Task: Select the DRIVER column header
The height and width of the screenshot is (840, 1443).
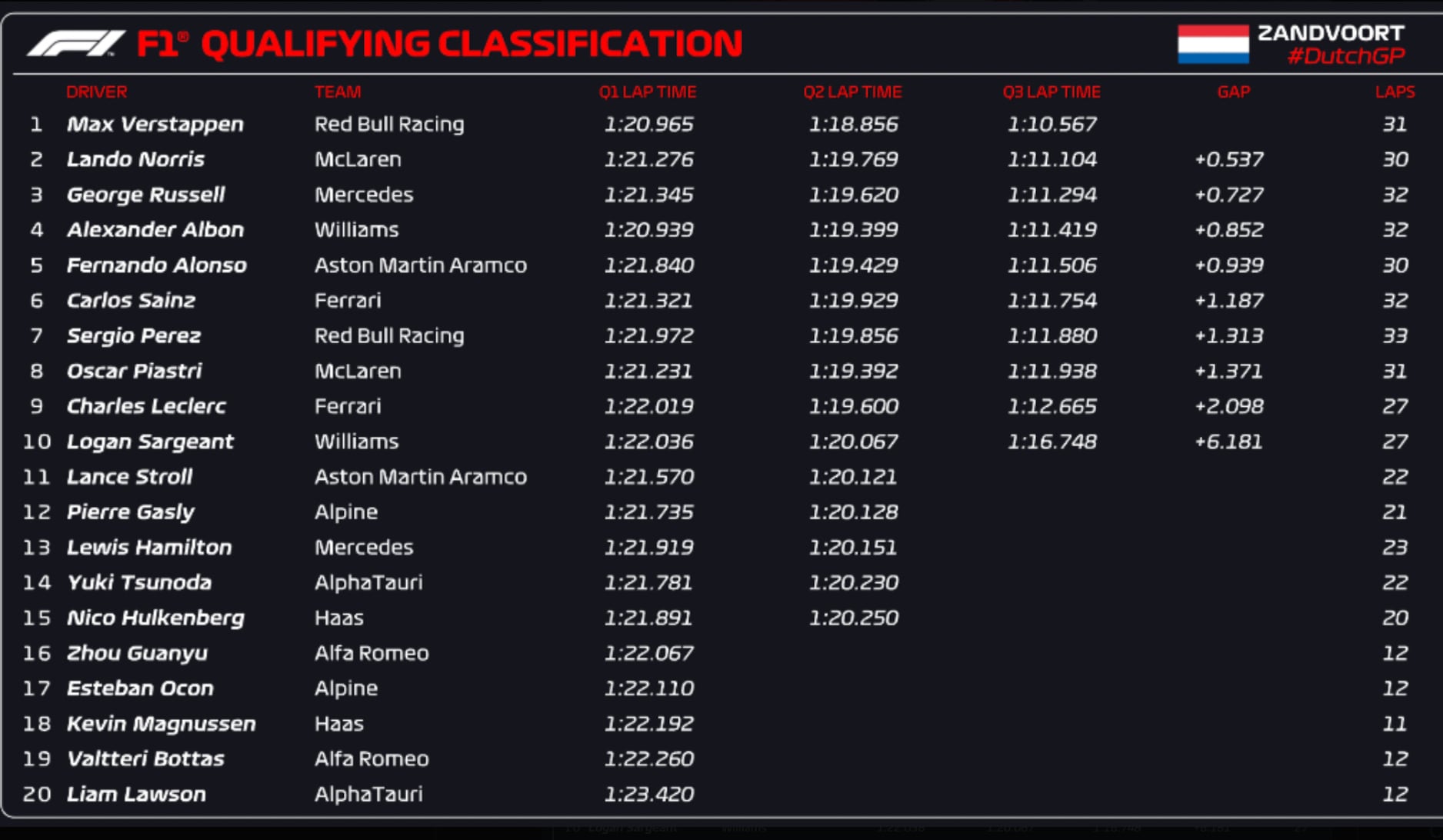Action: [96, 92]
